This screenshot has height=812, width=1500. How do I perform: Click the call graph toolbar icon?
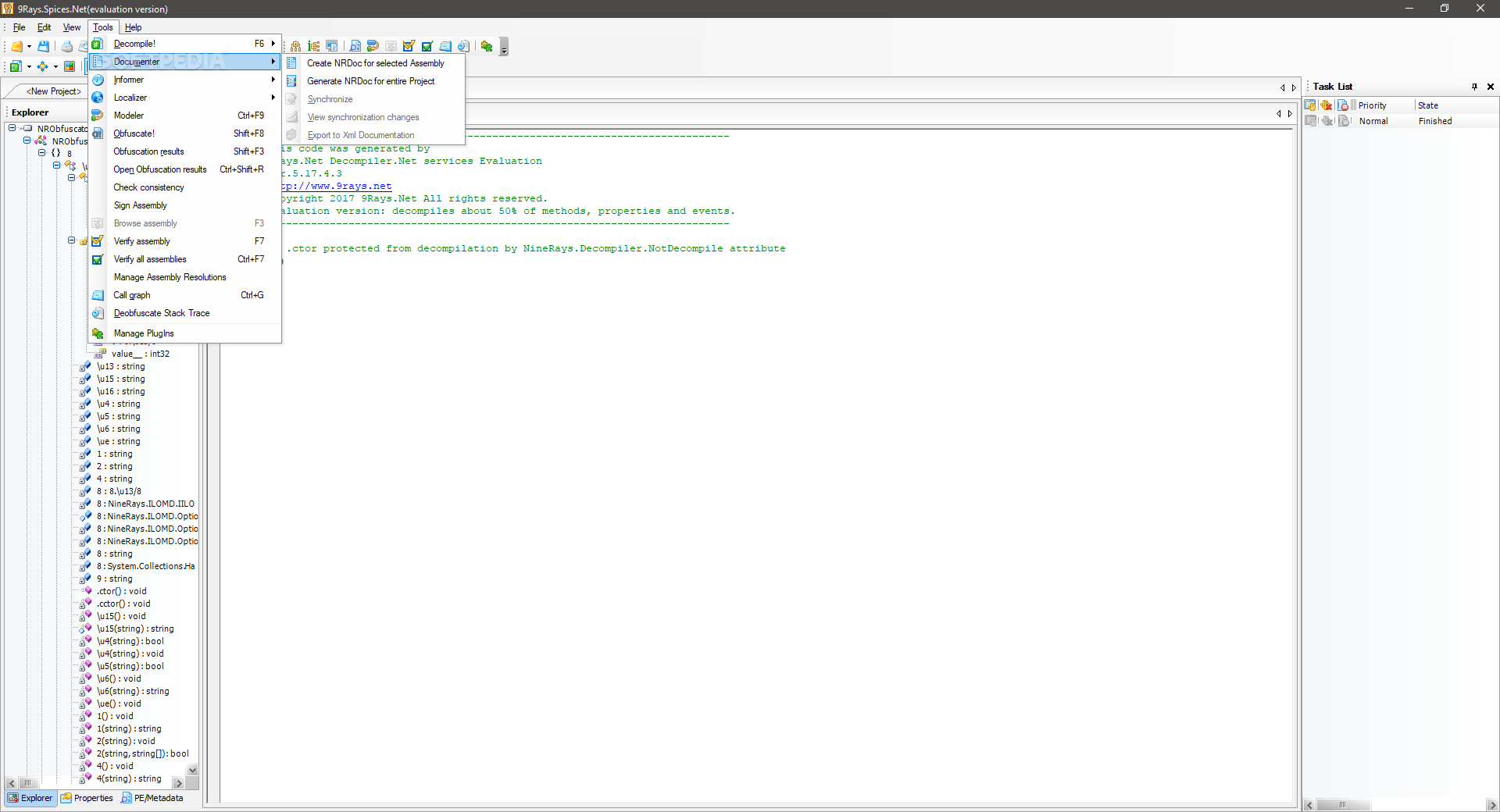pos(445,47)
